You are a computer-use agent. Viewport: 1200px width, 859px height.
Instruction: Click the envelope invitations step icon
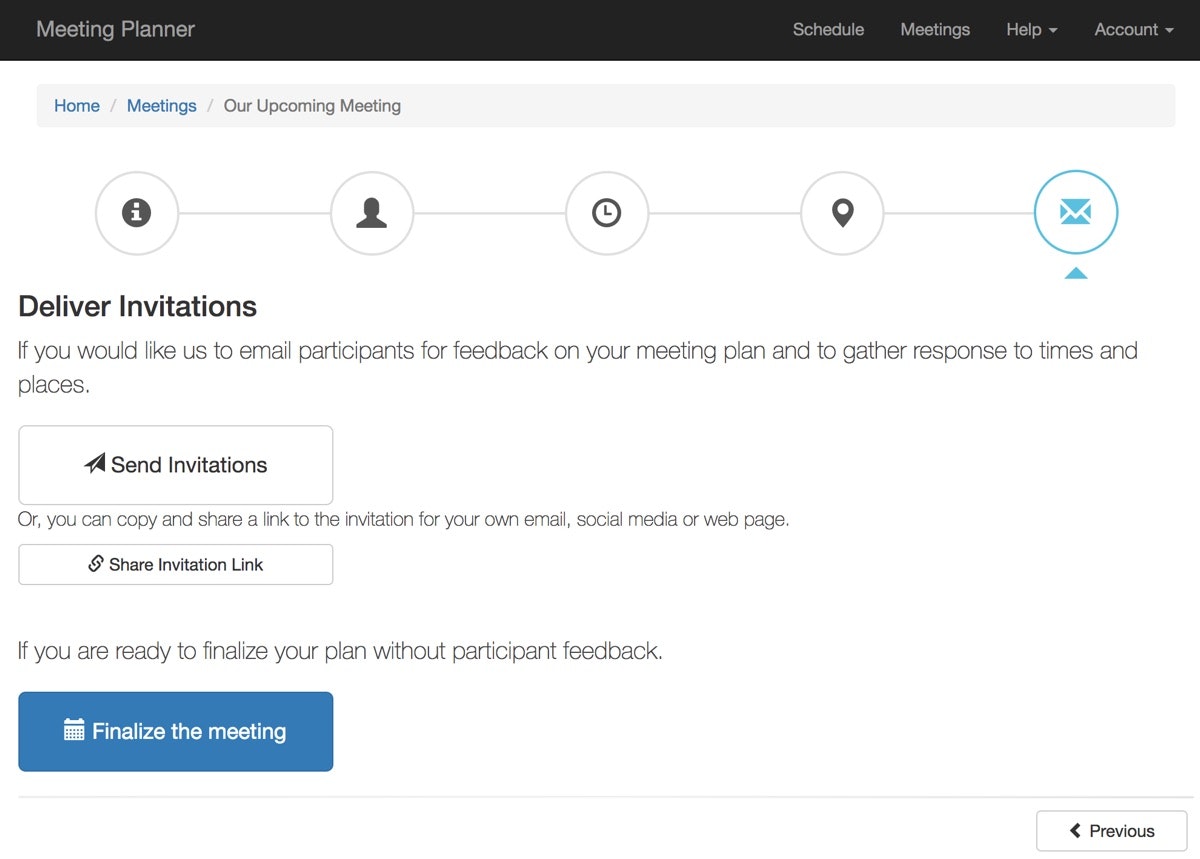point(1076,212)
